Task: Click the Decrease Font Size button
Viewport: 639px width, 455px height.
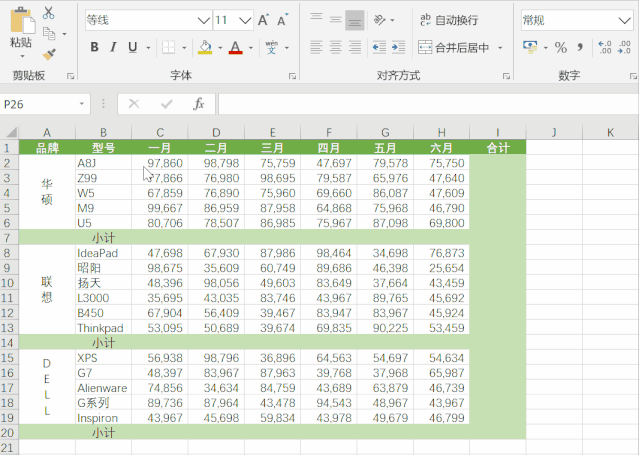Action: coord(282,20)
